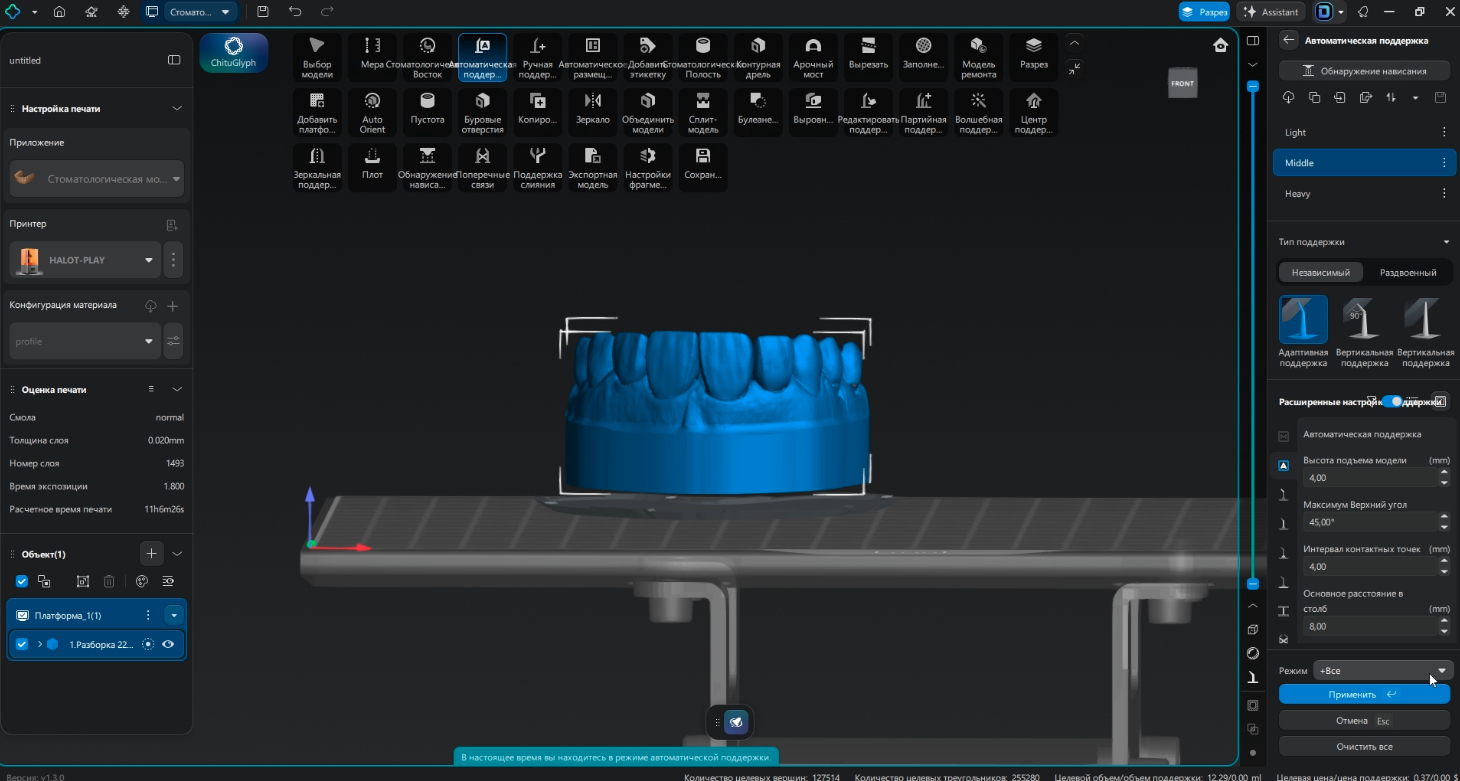
Task: Open the Добавить этикетку label tool
Action: [647, 57]
